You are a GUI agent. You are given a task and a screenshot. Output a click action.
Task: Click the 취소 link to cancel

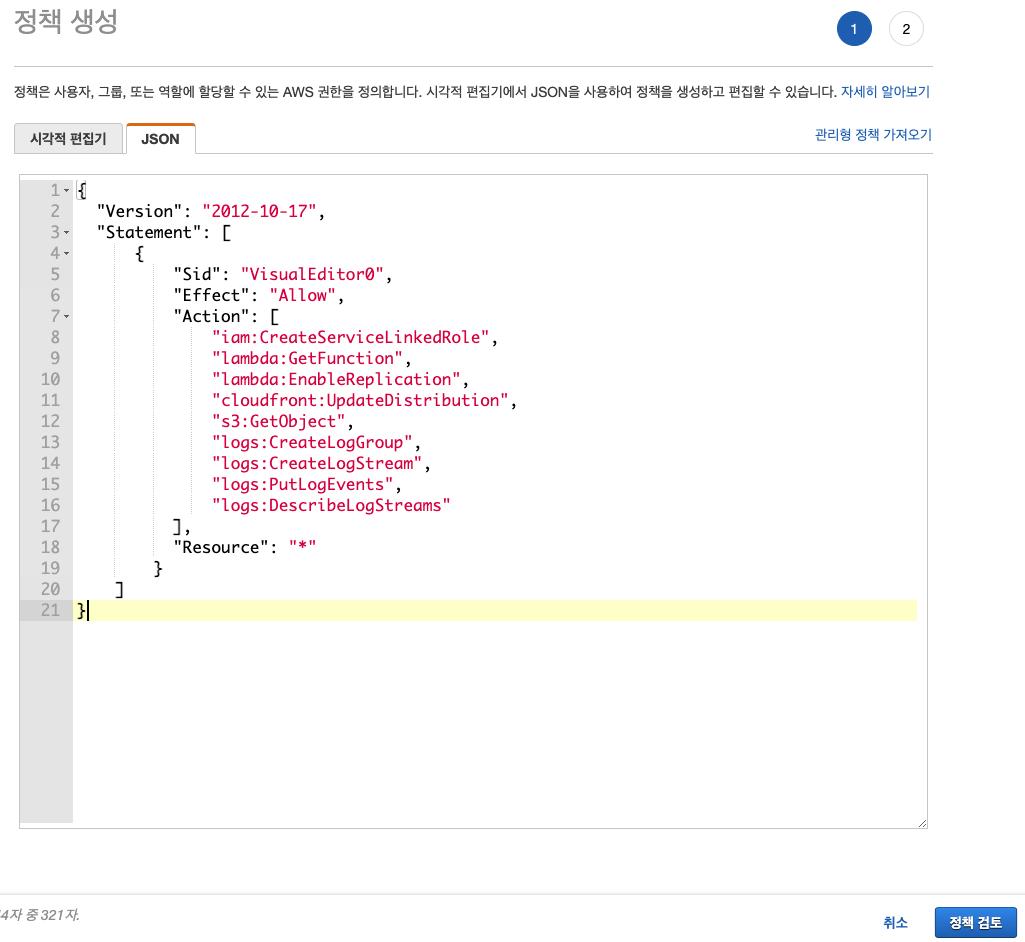(x=894, y=922)
